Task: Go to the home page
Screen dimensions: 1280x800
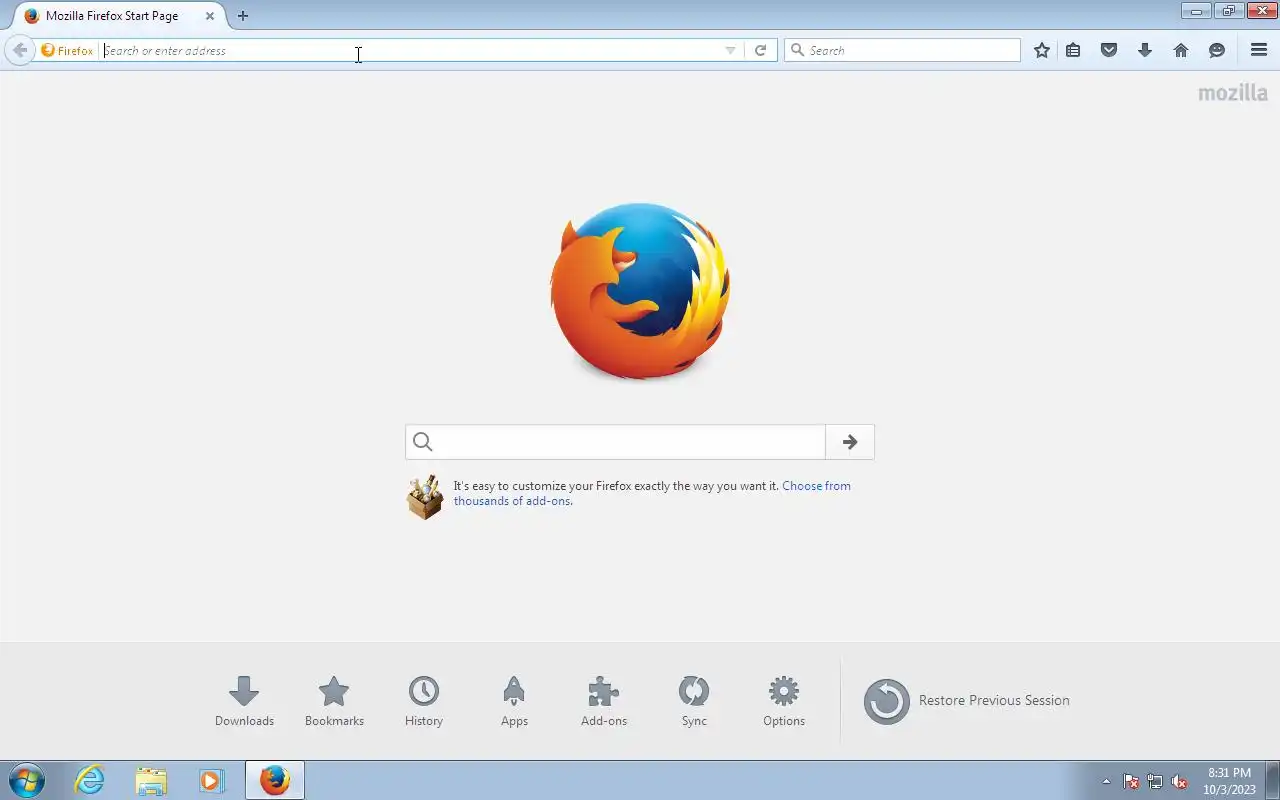Action: (1181, 50)
